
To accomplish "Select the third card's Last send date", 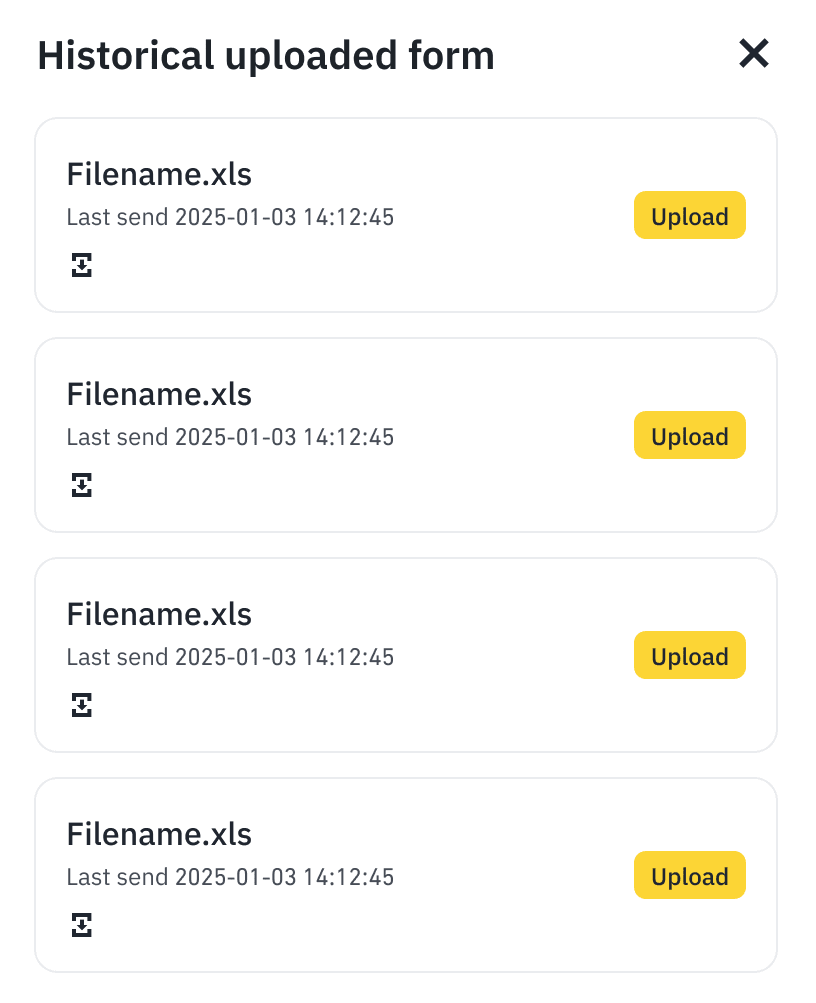I will coord(230,657).
